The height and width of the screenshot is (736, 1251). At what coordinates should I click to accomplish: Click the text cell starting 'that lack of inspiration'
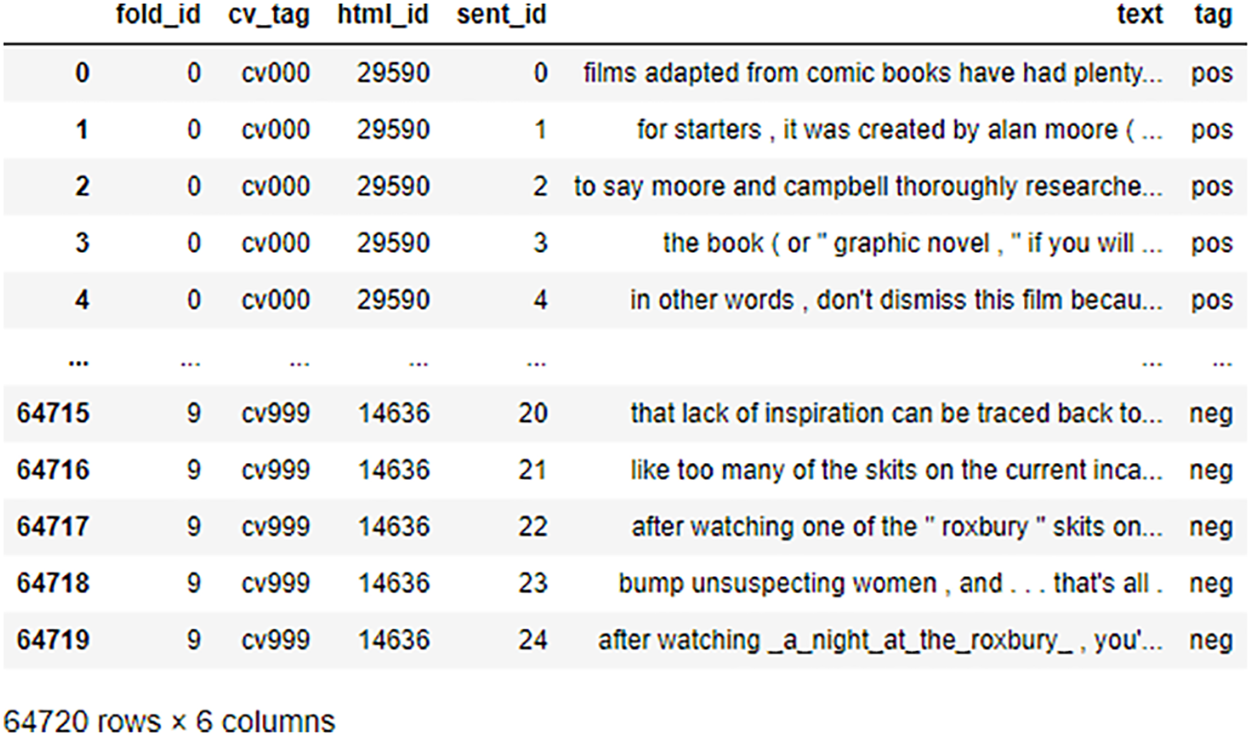(x=897, y=413)
